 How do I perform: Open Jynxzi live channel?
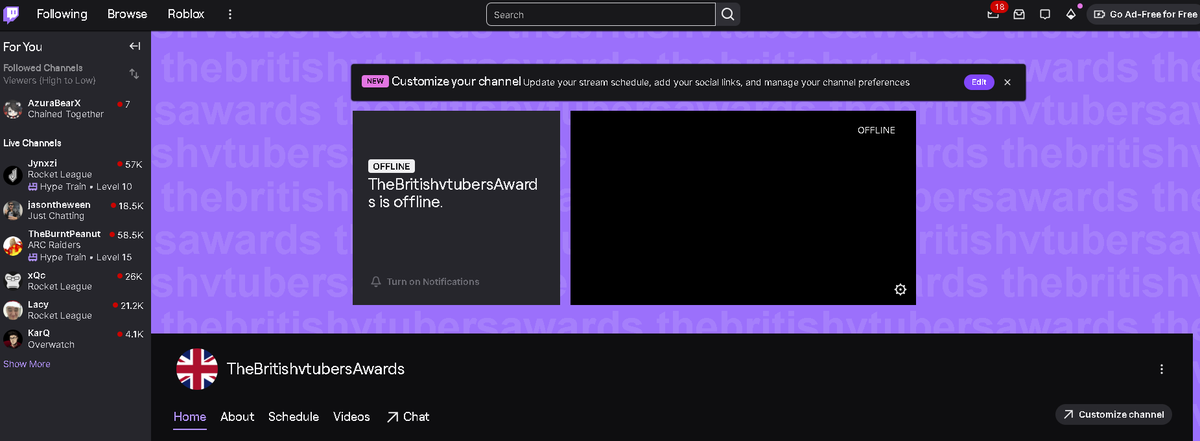pos(75,174)
